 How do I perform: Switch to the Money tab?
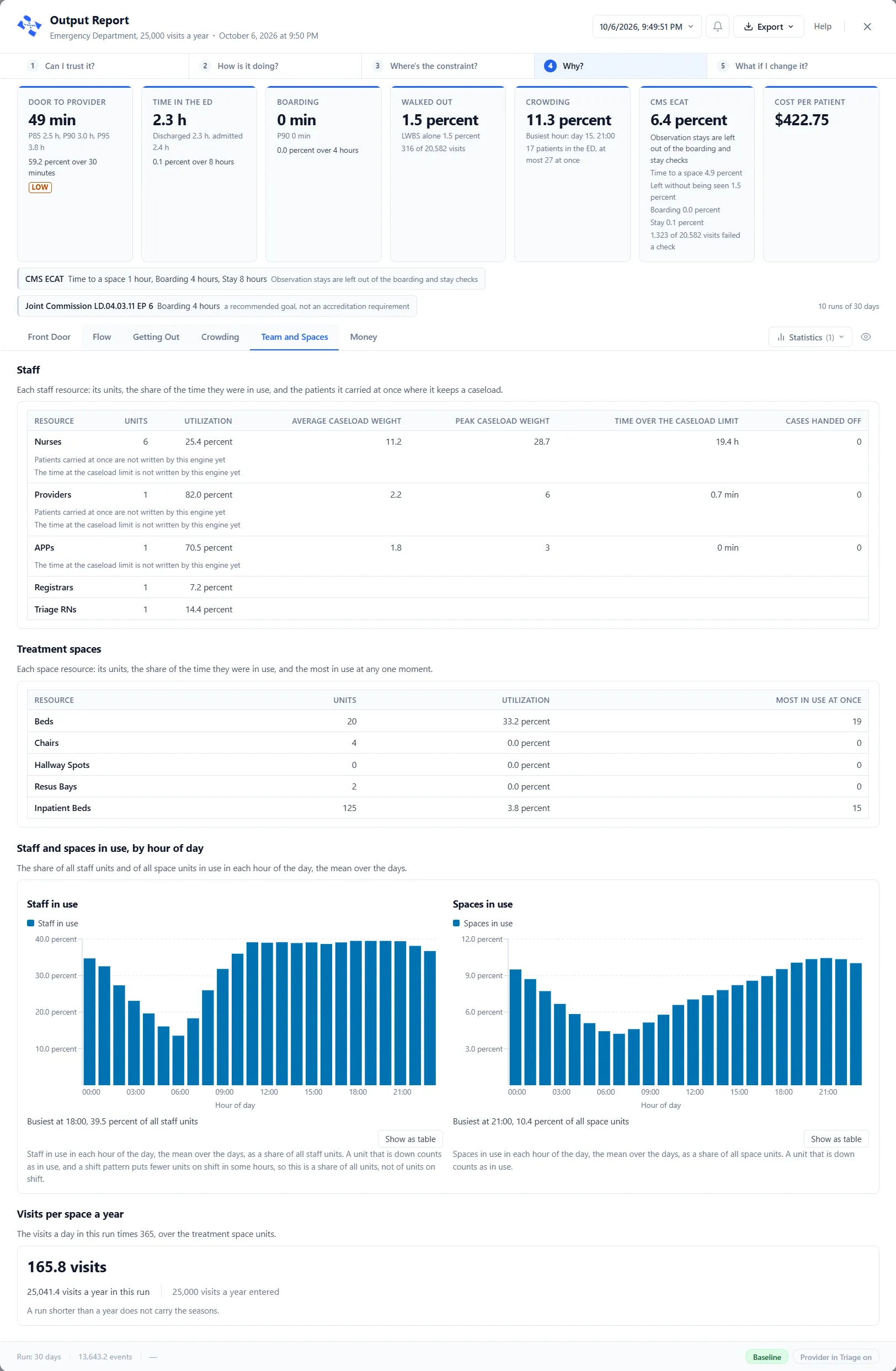coord(364,337)
